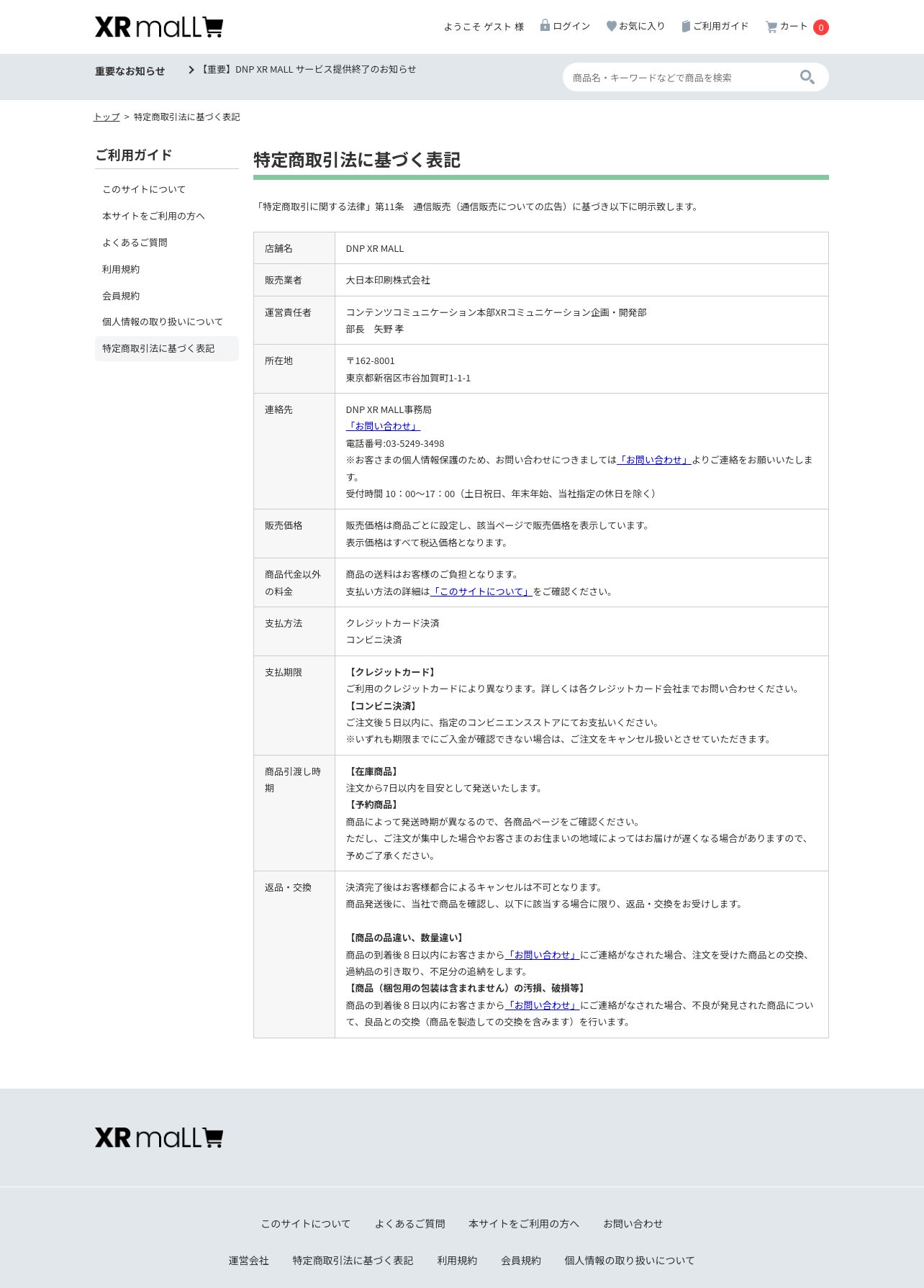The width and height of the screenshot is (924, 1288).
Task: Click the red cart count badge
Action: [x=820, y=27]
